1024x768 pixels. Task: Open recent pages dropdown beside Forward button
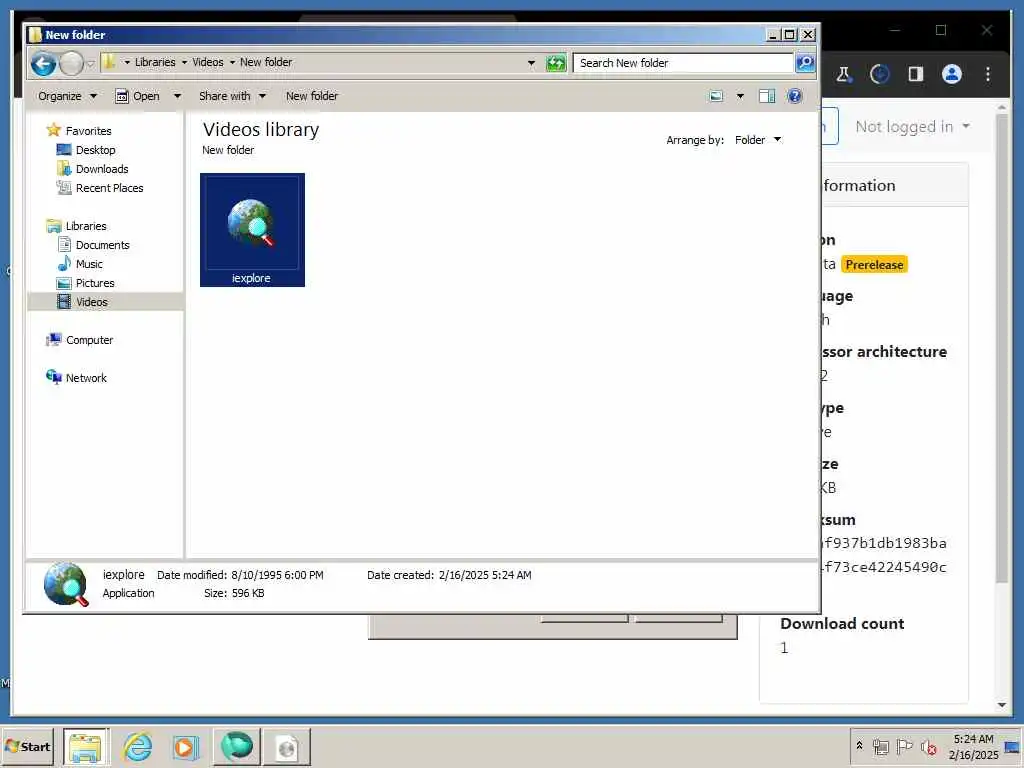click(90, 63)
